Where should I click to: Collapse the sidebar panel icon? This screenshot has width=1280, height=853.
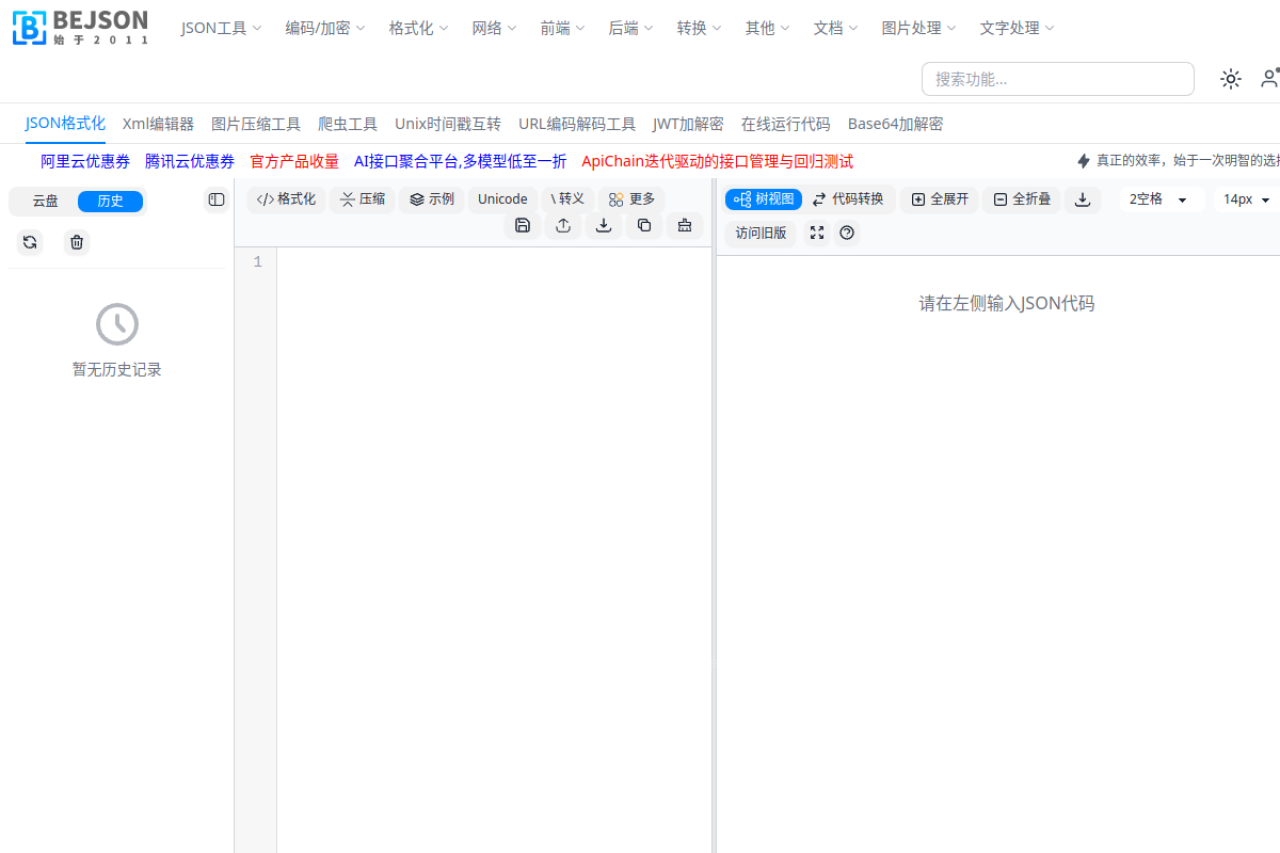click(x=216, y=200)
